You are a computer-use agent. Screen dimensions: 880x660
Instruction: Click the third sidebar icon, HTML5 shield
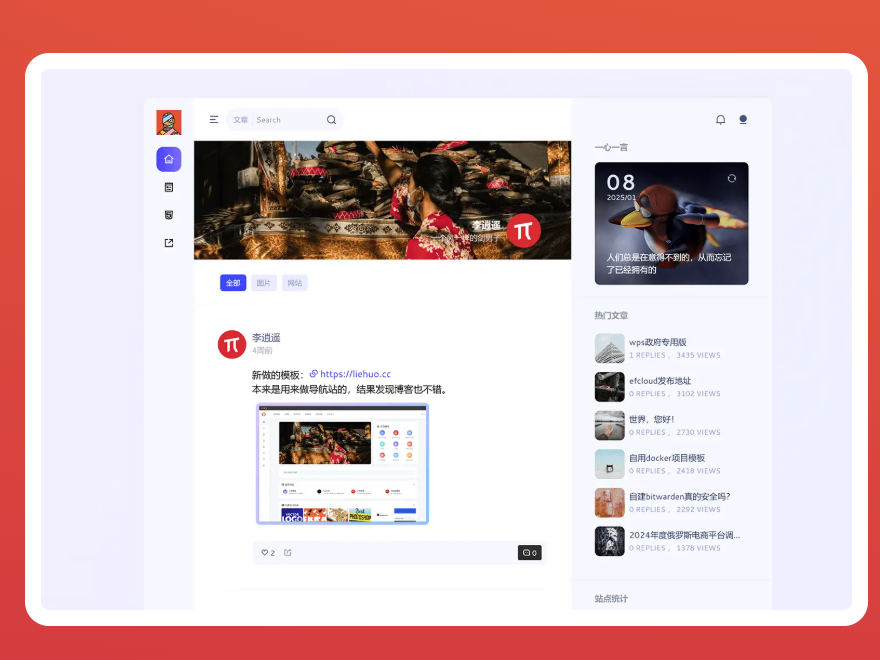[168, 215]
